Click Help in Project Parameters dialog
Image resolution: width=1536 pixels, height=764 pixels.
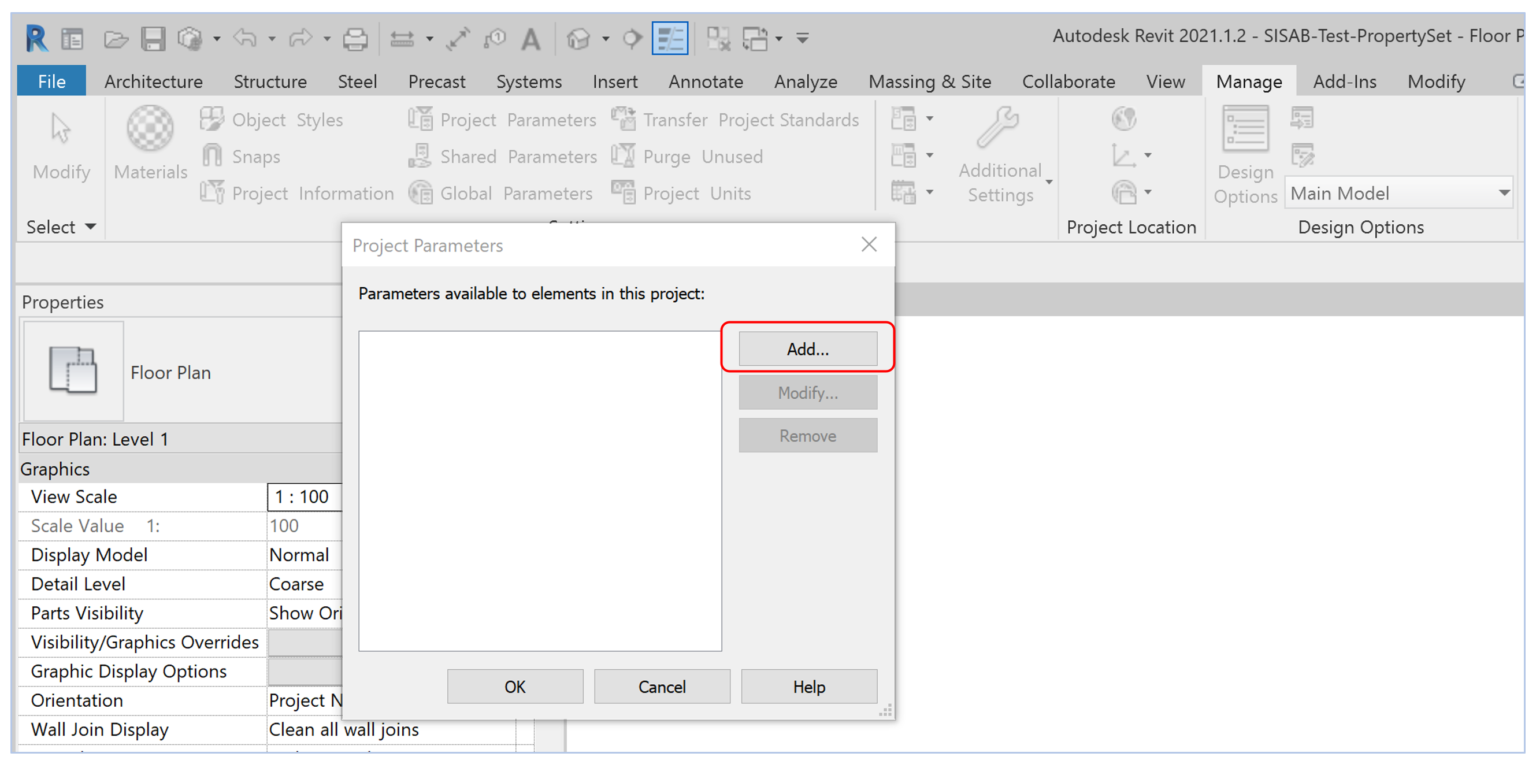[809, 687]
